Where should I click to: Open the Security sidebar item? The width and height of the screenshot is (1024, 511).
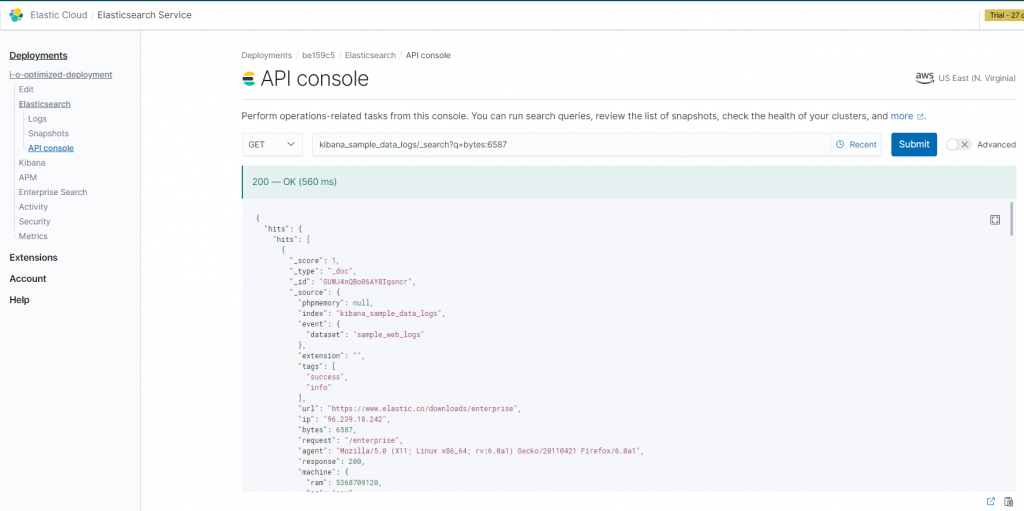pos(34,221)
